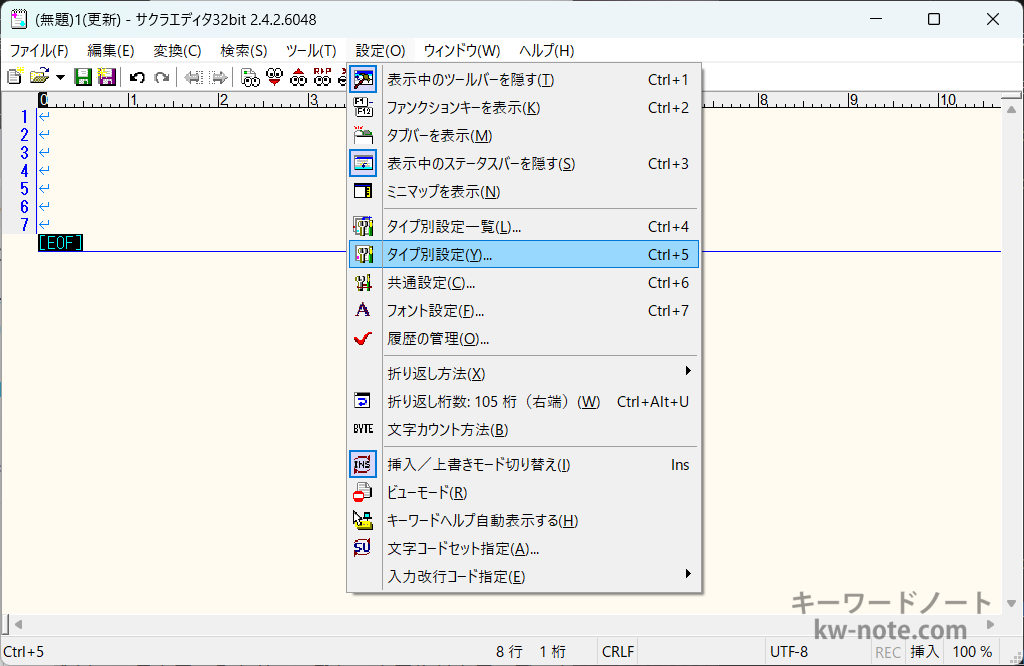
Task: Toggle 表示中のツールバーを隠す menu item
Action: point(470,80)
